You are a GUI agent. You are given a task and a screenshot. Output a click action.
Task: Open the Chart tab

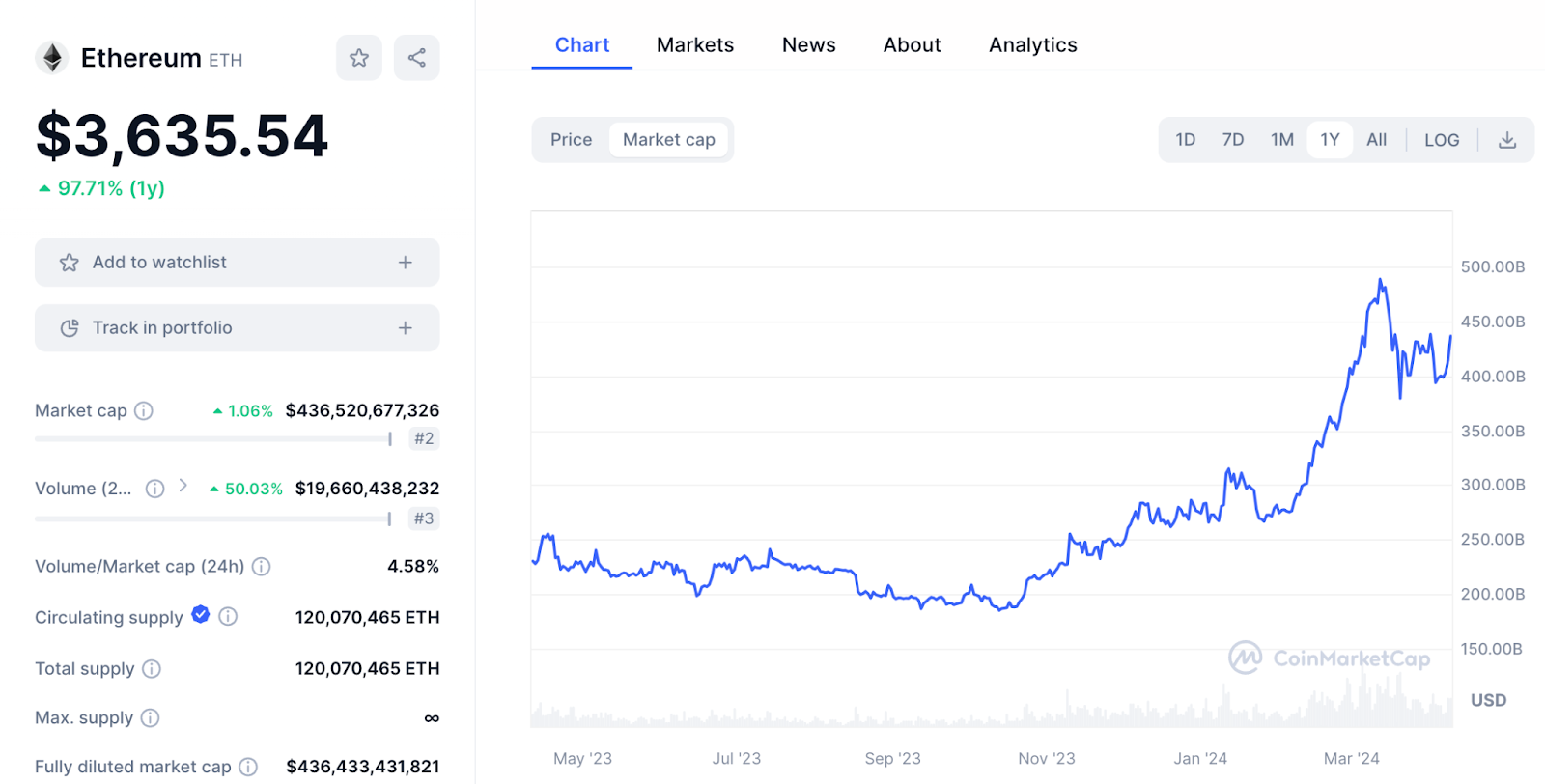[x=582, y=45]
